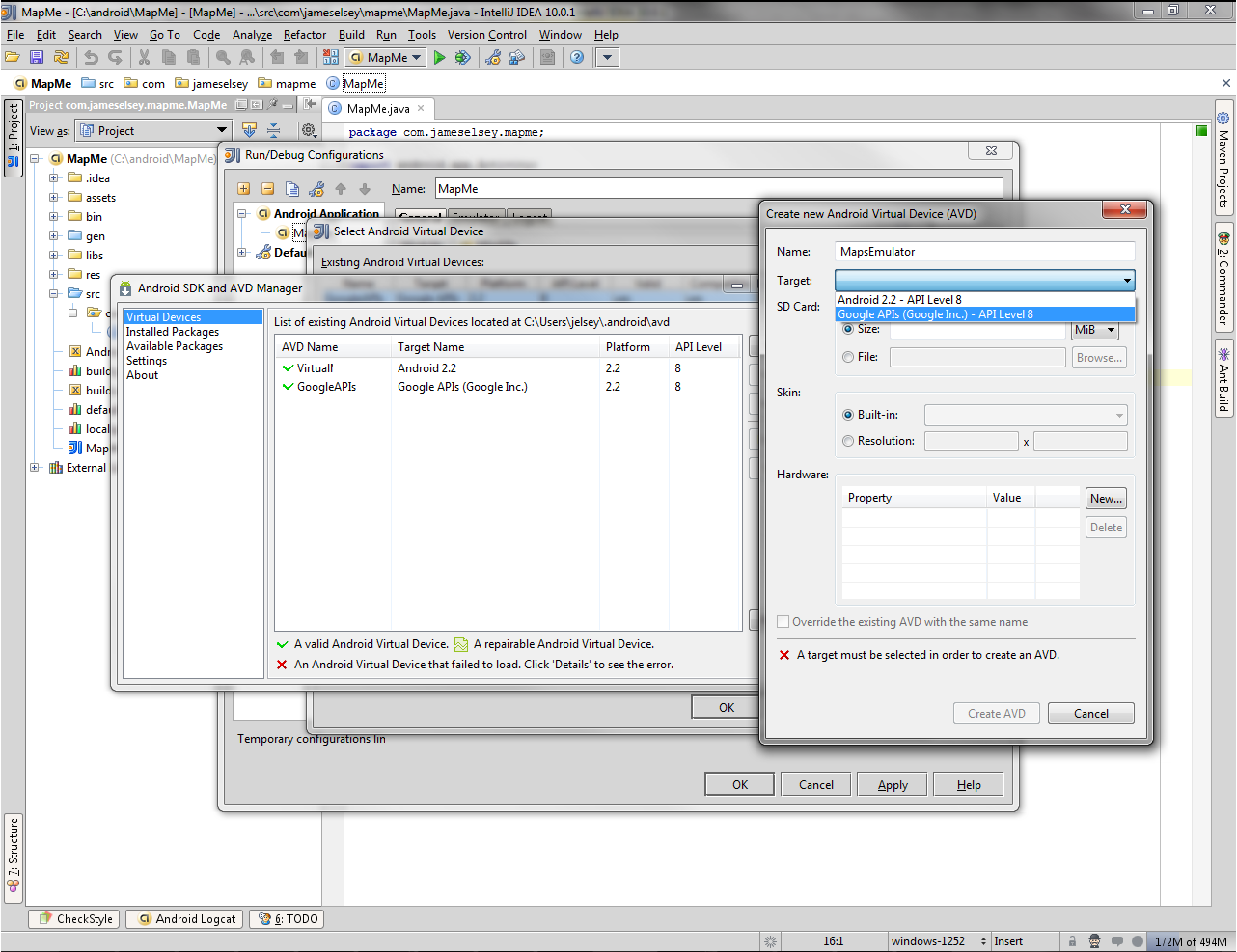Open the Analyze menu
The image size is (1237, 952).
tap(252, 35)
